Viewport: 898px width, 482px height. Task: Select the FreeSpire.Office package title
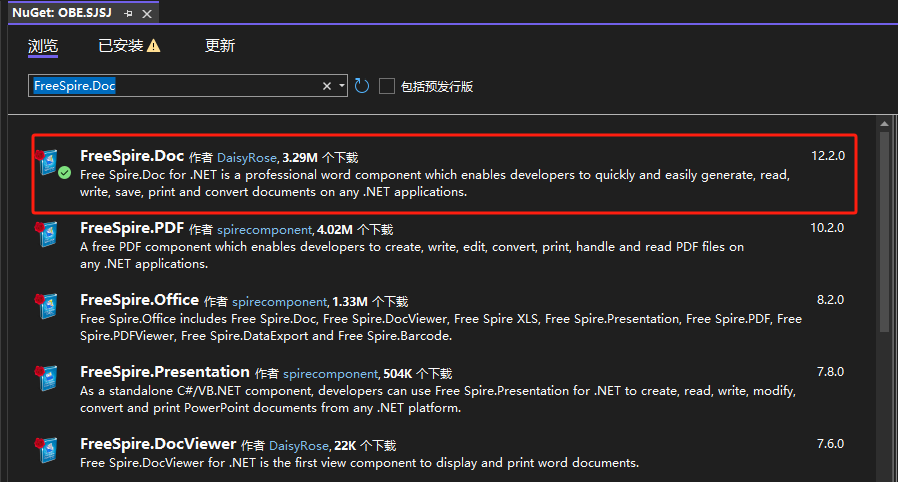pyautogui.click(x=139, y=301)
